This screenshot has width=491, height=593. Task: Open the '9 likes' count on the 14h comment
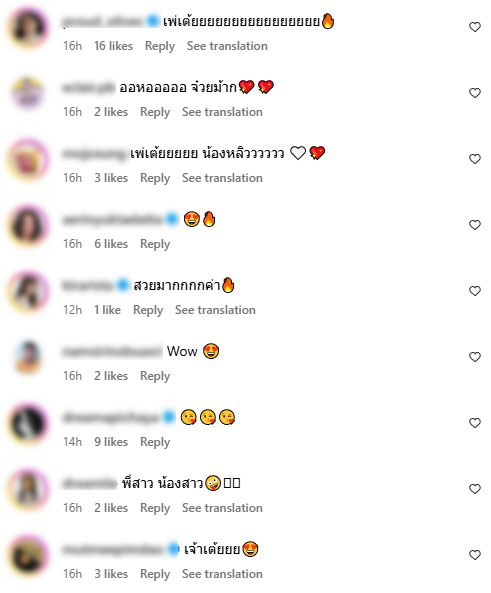111,442
